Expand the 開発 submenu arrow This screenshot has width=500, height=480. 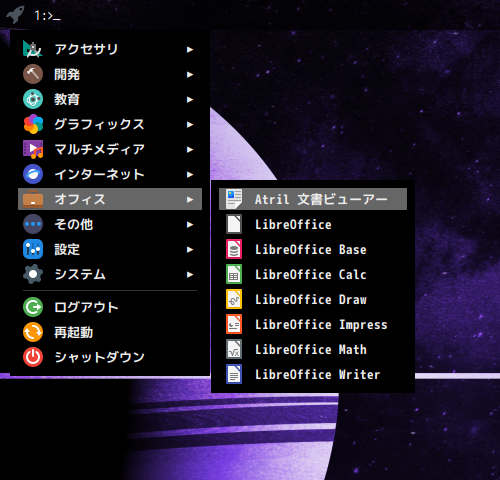click(190, 75)
